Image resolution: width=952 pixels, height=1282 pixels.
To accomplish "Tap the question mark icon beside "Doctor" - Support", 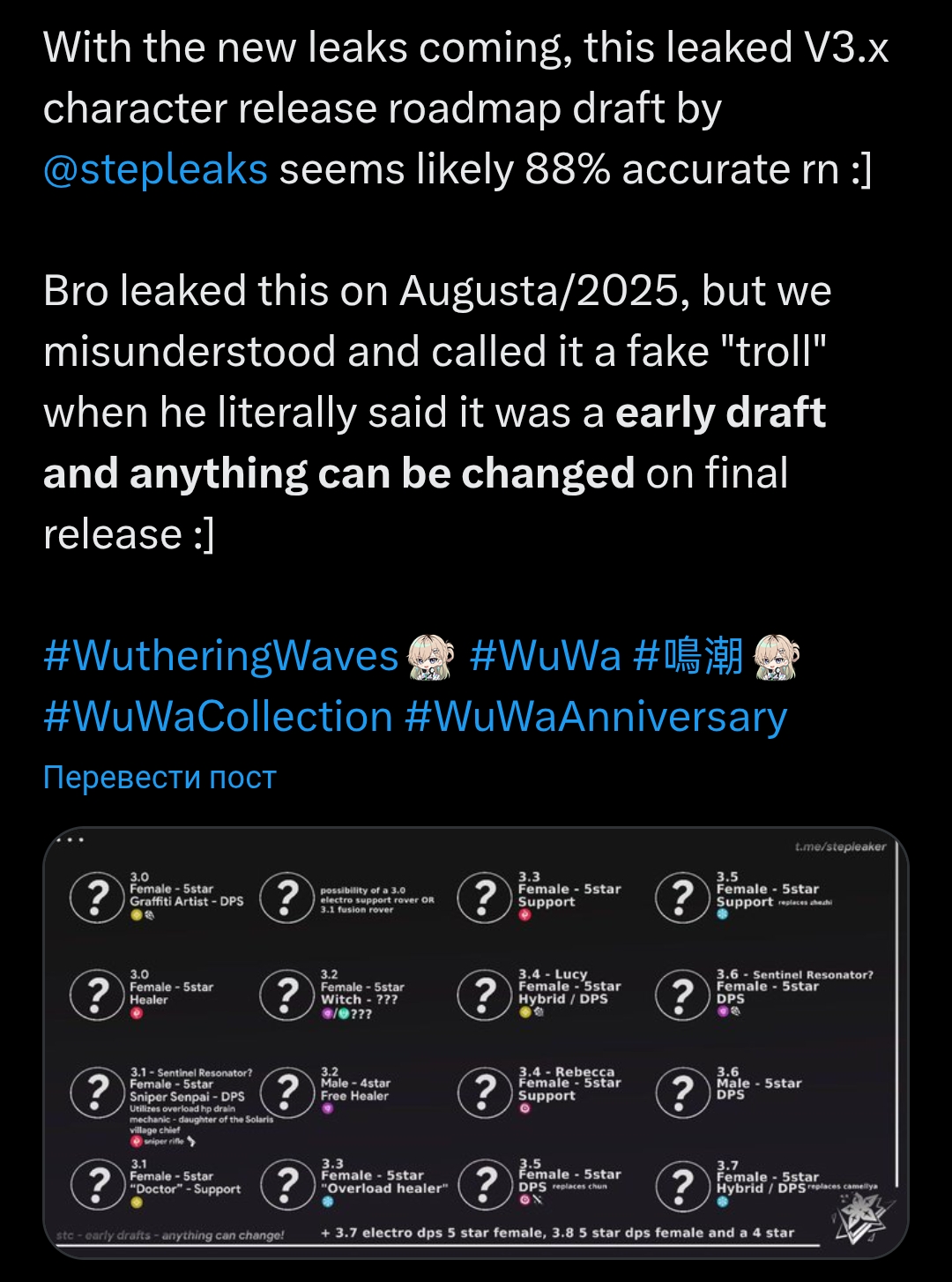I will point(96,1185).
